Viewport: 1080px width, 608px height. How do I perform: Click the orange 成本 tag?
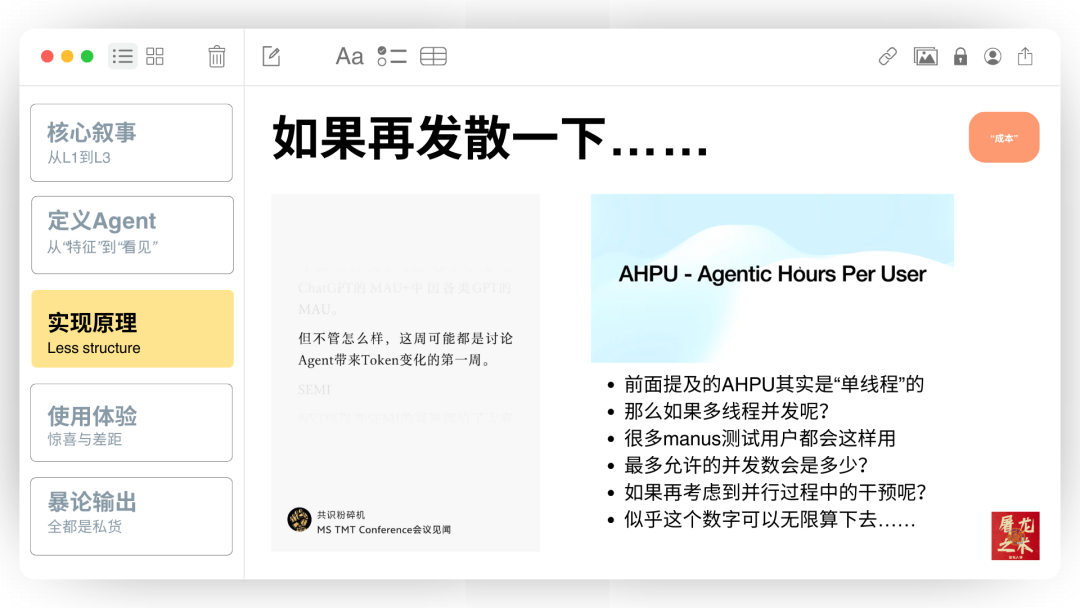[x=1004, y=137]
